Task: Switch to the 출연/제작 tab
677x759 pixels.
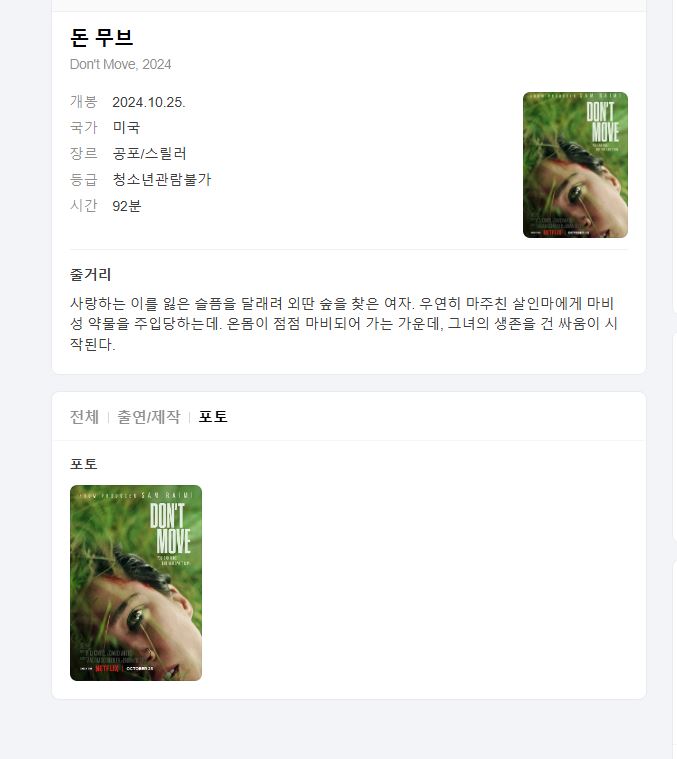Action: pyautogui.click(x=149, y=417)
